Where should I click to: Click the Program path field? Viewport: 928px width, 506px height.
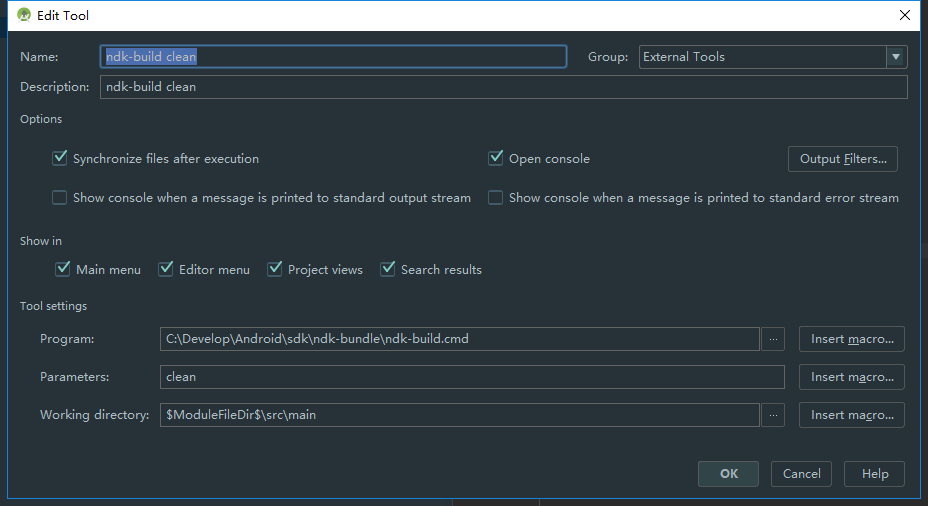tap(460, 339)
